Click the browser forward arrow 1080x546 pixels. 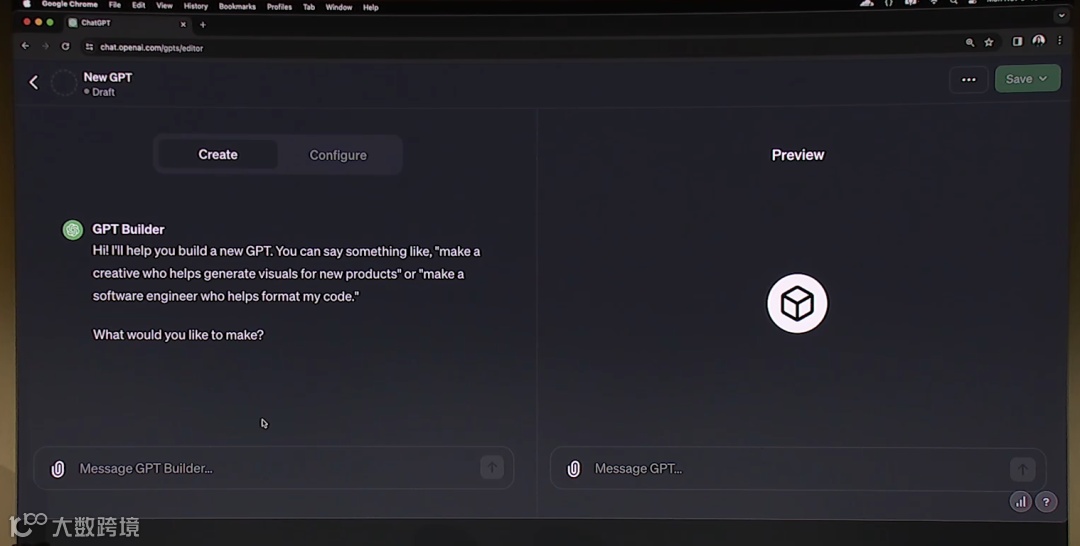tap(45, 46)
